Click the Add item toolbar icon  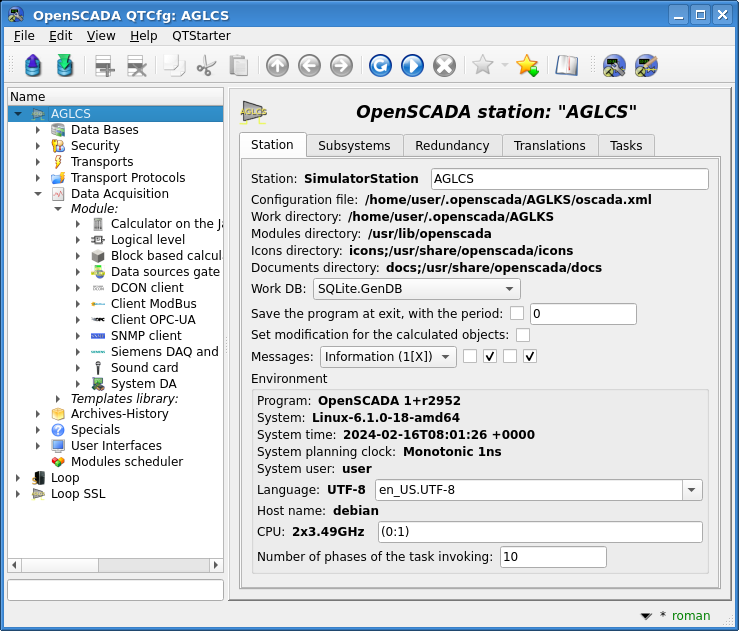tap(105, 66)
